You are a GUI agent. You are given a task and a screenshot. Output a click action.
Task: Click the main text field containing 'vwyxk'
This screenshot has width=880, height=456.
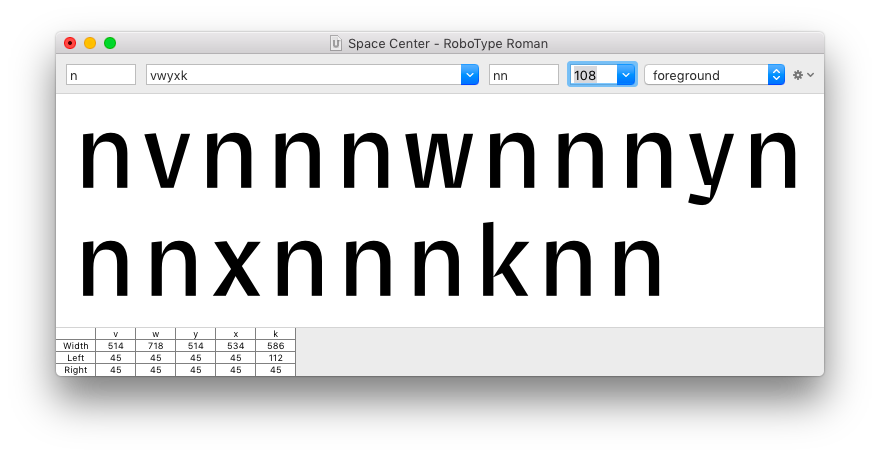tap(304, 75)
